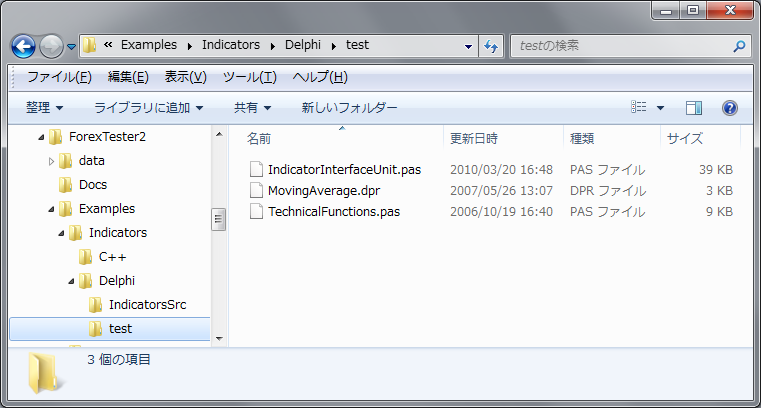Toggle the preview pane icon
Image resolution: width=761 pixels, height=408 pixels.
(694, 108)
